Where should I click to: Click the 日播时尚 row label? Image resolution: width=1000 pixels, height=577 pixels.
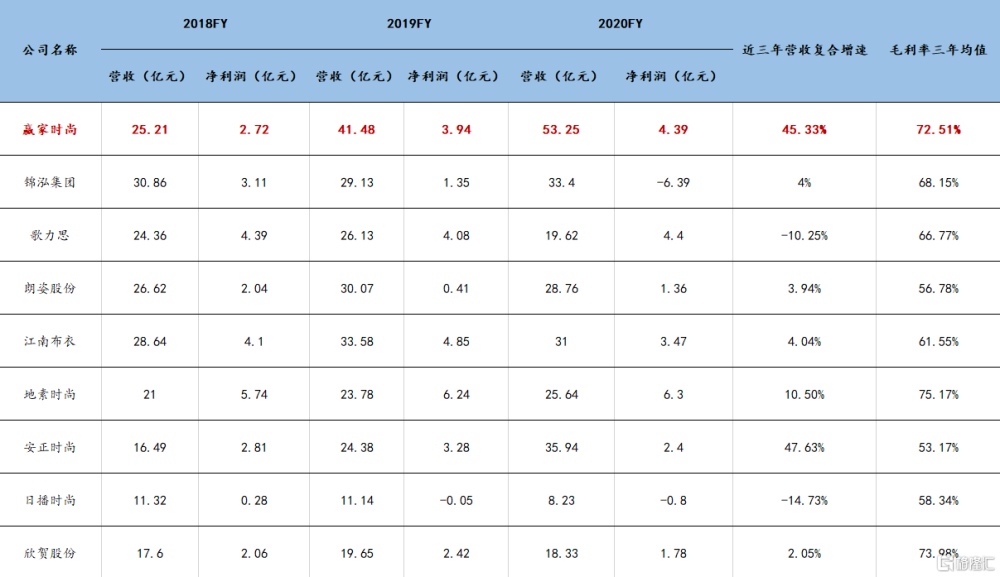point(50,500)
